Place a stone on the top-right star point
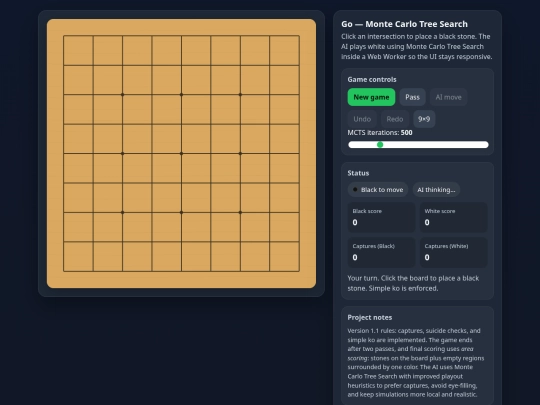Screen dimensions: 540x405 coord(240,94)
